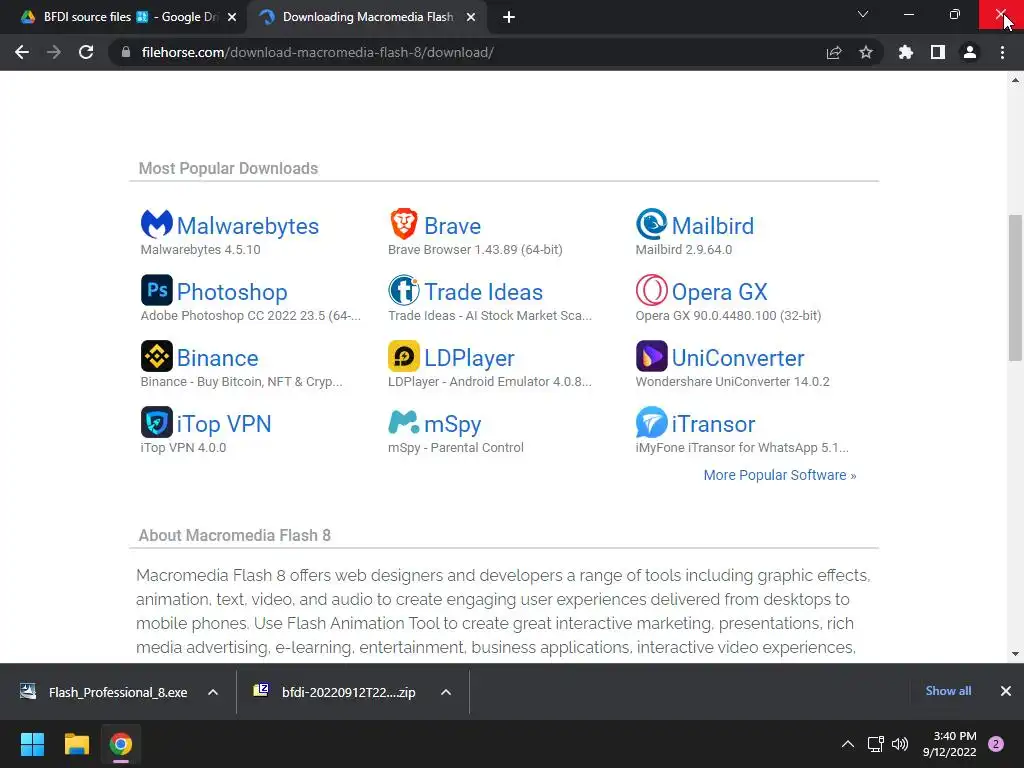This screenshot has height=768, width=1024.
Task: Open the Malwarebytes download link
Action: click(248, 226)
